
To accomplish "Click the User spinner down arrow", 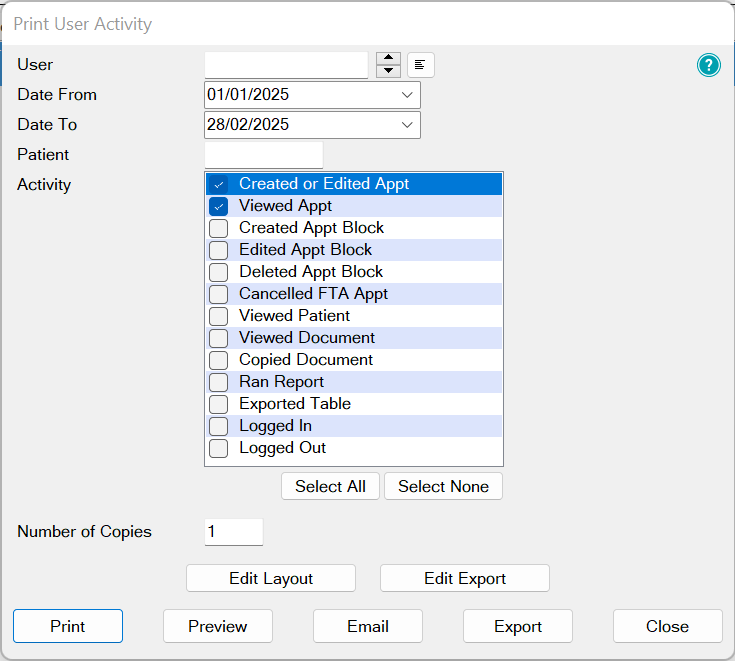I will 389,72.
